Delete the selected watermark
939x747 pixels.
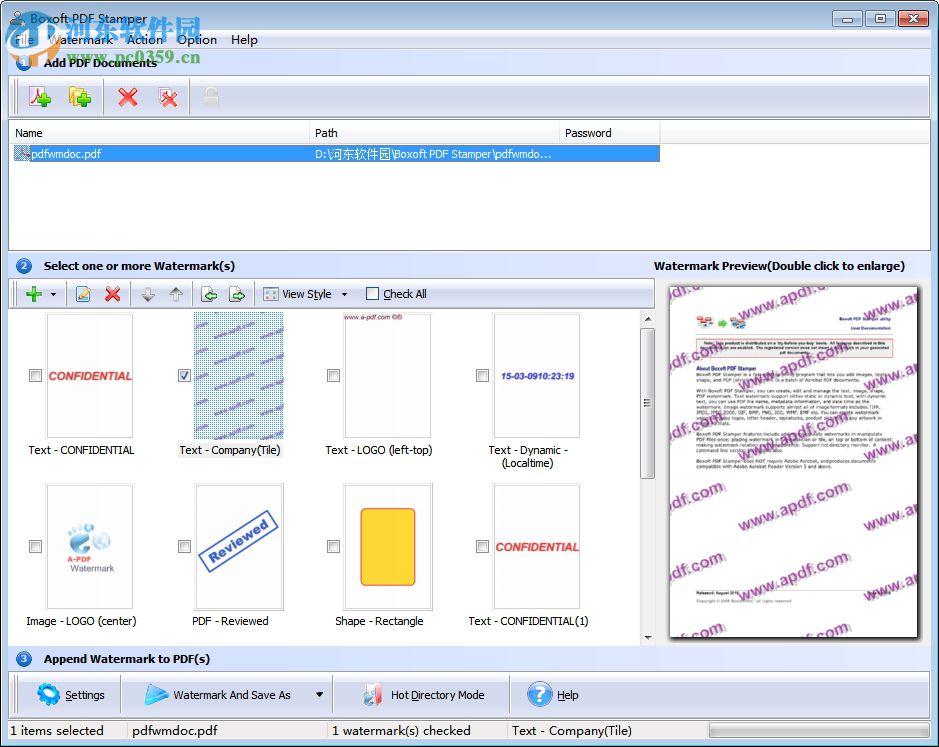click(x=113, y=294)
